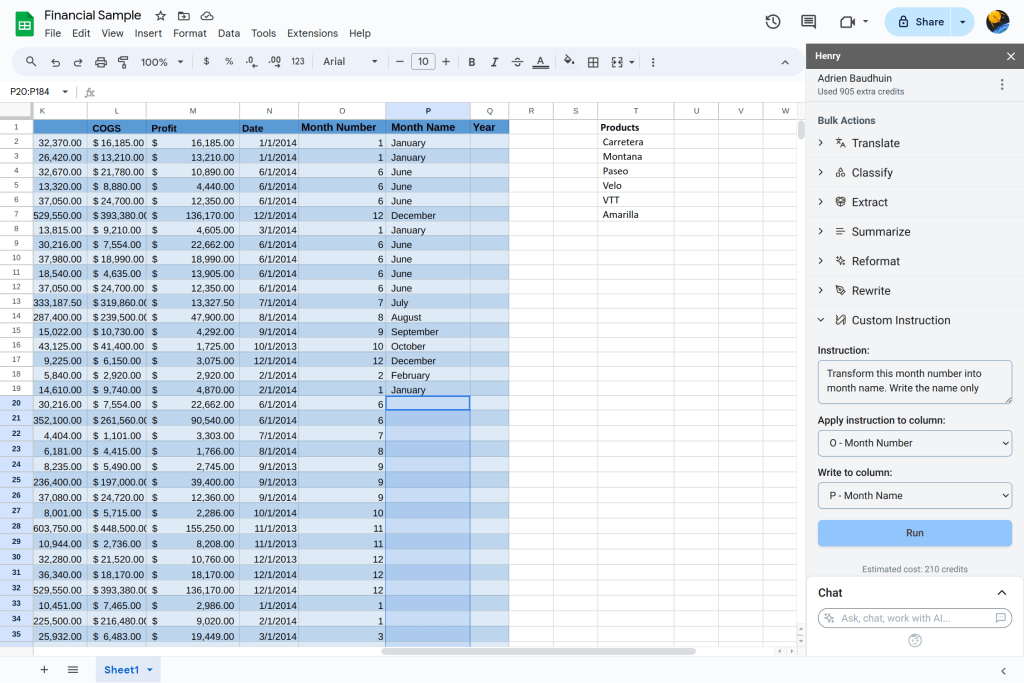Star the Financial Sample document
This screenshot has width=1024, height=683.
click(x=161, y=16)
